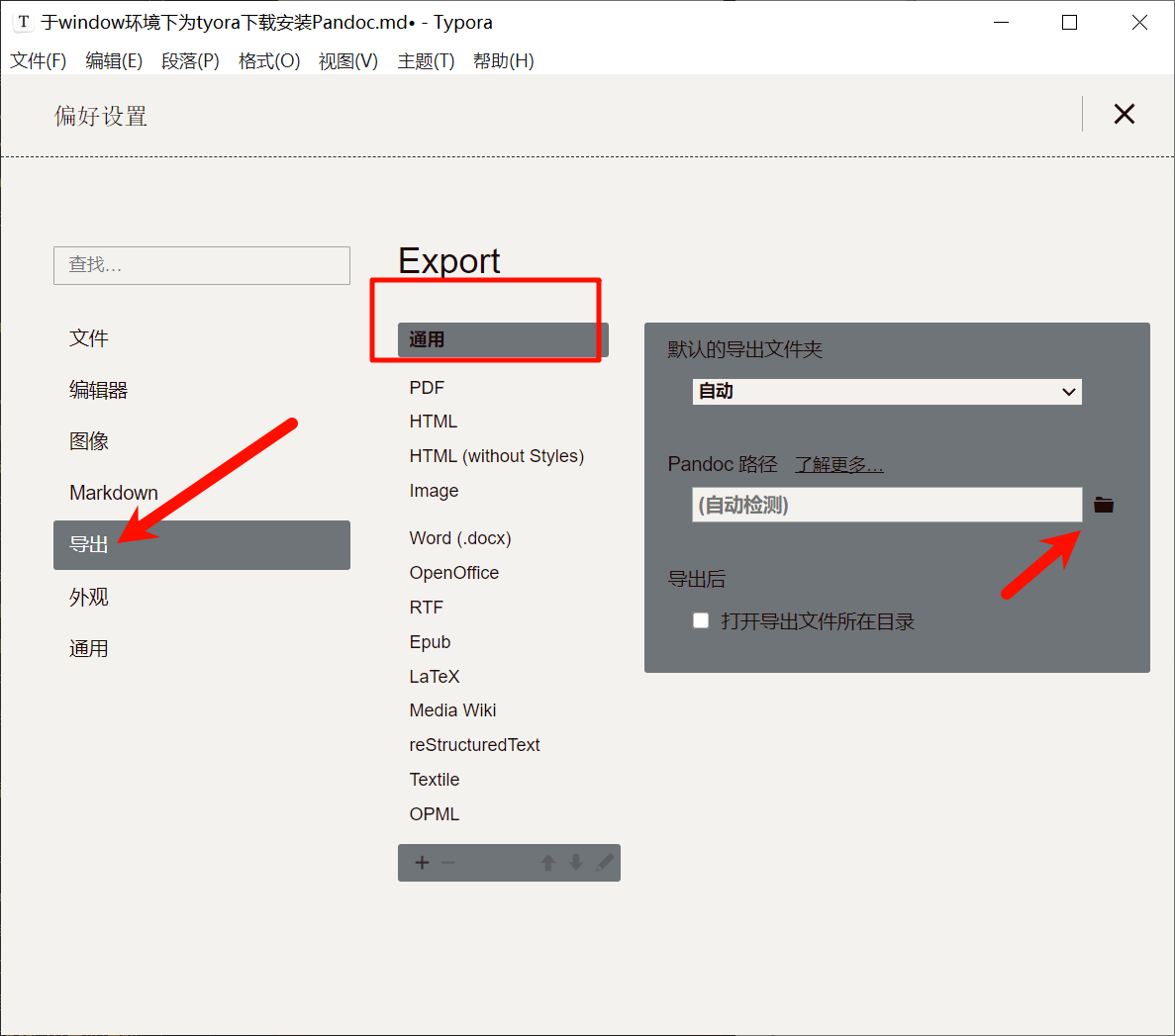Minimize the Typora window

1001,23
